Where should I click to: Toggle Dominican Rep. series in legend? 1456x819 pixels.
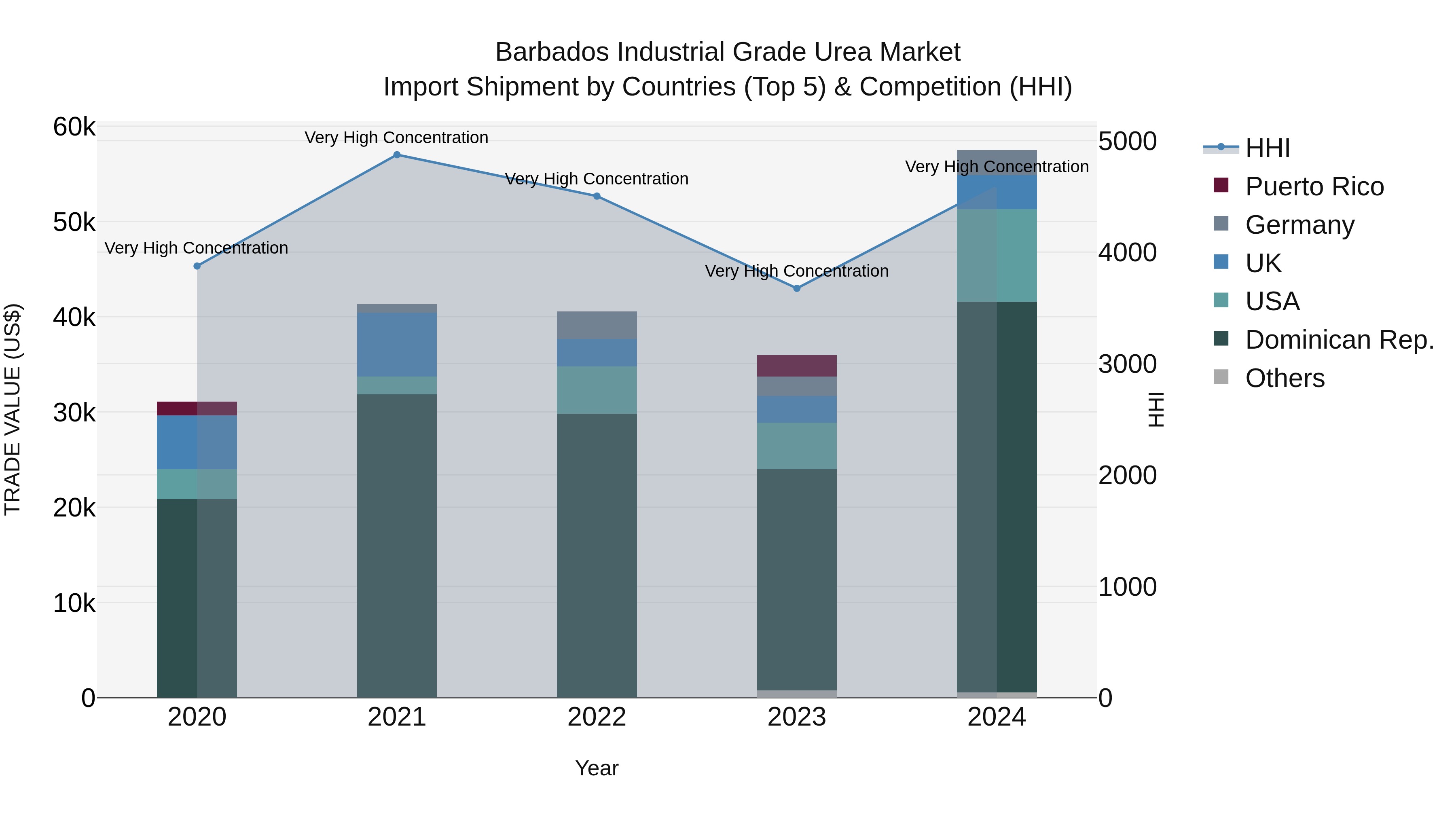tap(1324, 340)
